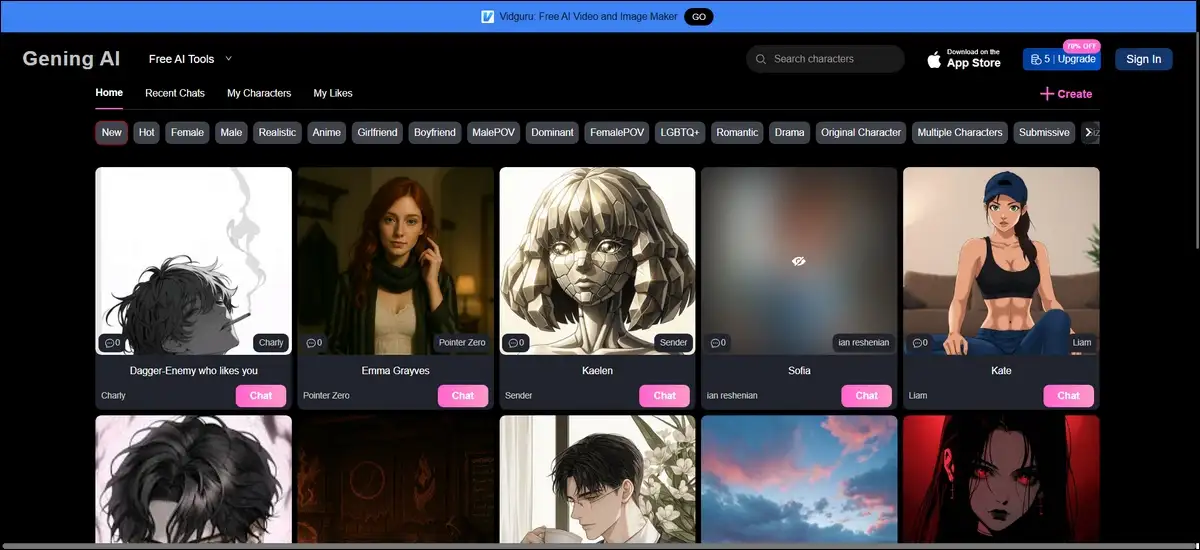Filter by the LGBTQ+ tag
Image resolution: width=1200 pixels, height=550 pixels.
coord(680,132)
